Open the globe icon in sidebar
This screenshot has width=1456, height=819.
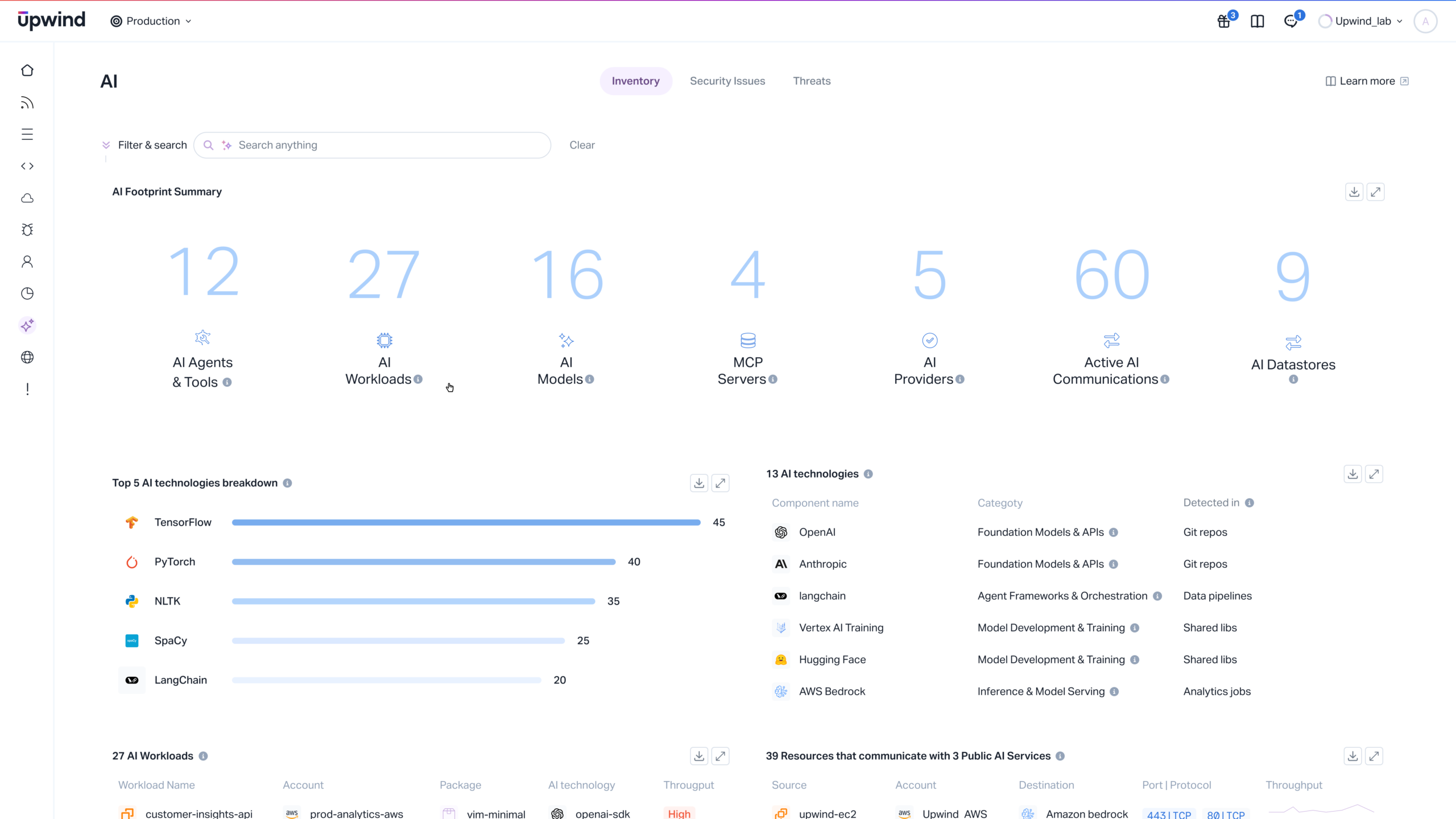pos(27,357)
